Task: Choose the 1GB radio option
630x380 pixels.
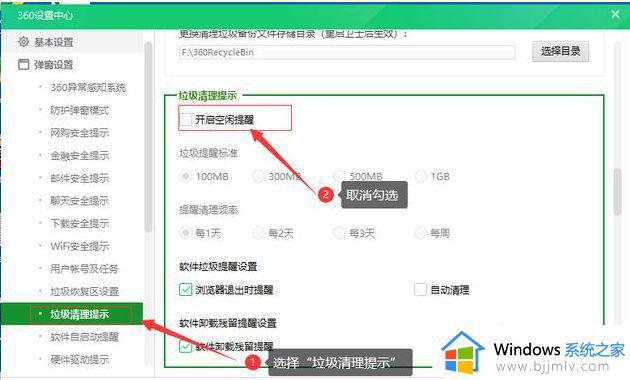Action: (x=420, y=176)
